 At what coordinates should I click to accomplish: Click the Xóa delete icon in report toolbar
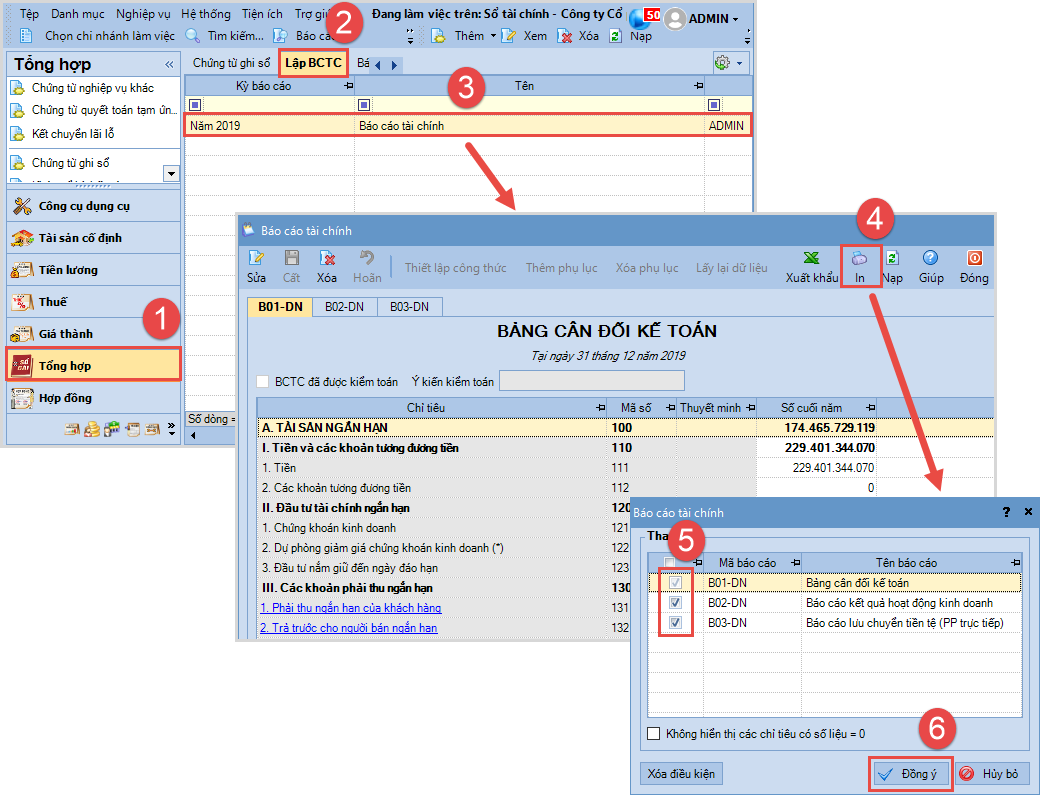click(x=326, y=259)
